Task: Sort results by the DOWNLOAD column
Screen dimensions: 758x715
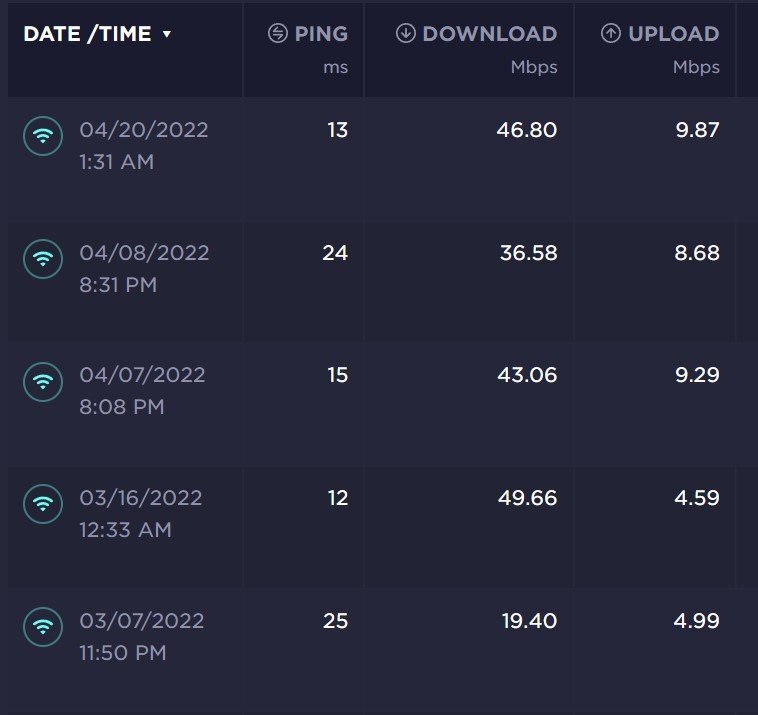Action: click(x=490, y=34)
